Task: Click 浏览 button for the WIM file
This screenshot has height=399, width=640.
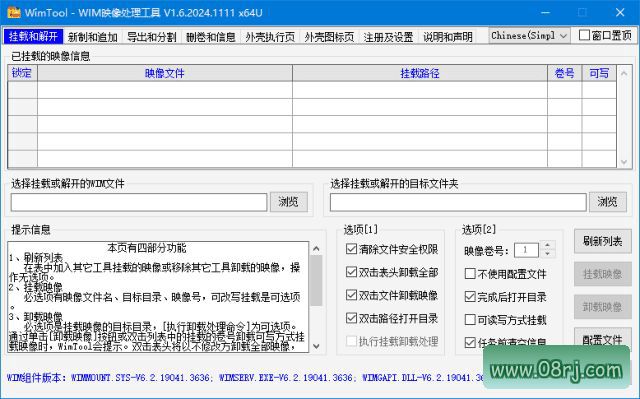Action: coord(289,202)
